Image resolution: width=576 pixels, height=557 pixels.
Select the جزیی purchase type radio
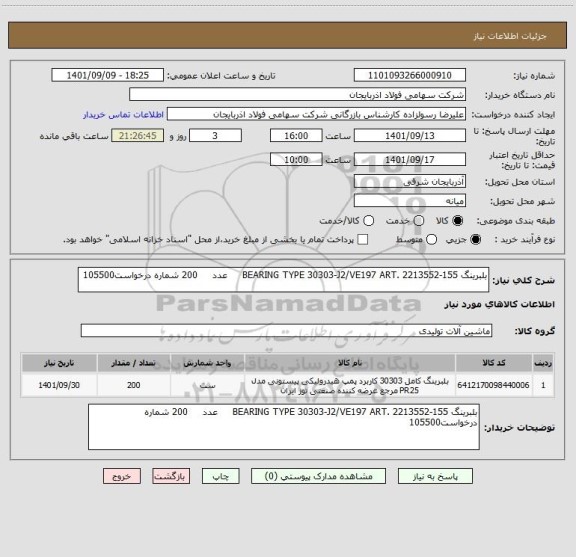click(x=475, y=240)
